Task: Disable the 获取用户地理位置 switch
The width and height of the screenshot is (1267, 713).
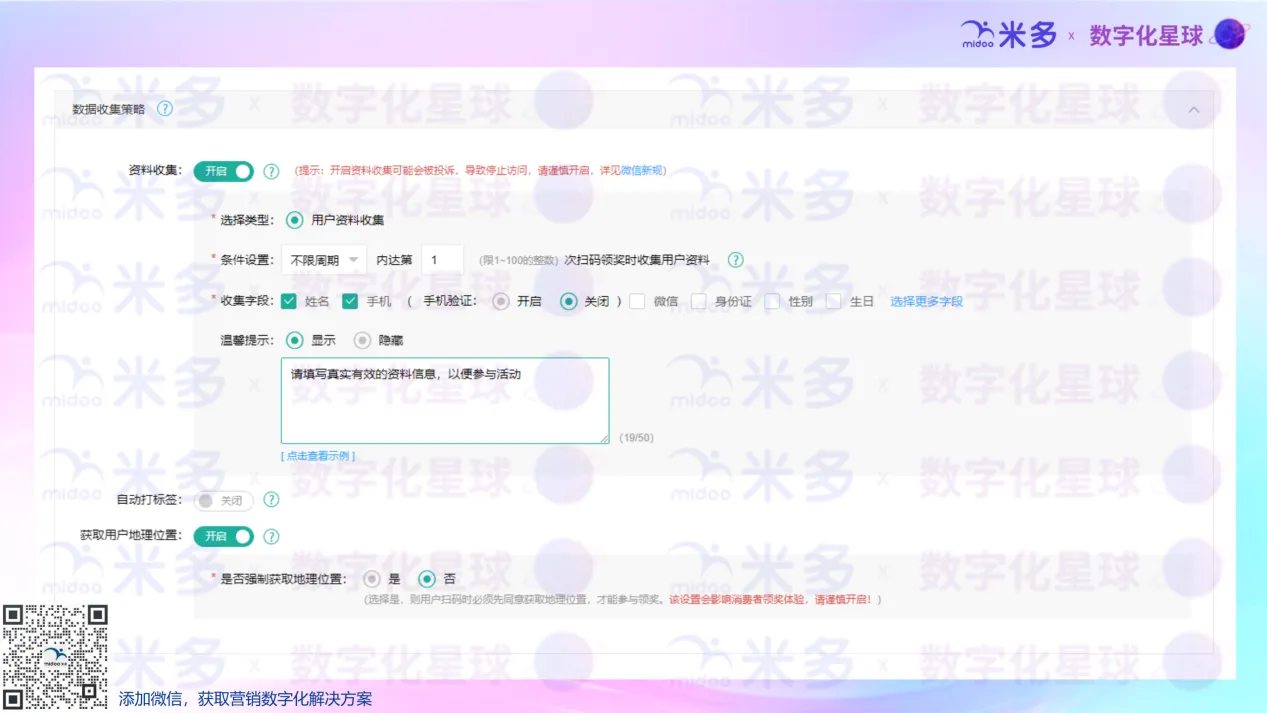Action: [x=223, y=536]
